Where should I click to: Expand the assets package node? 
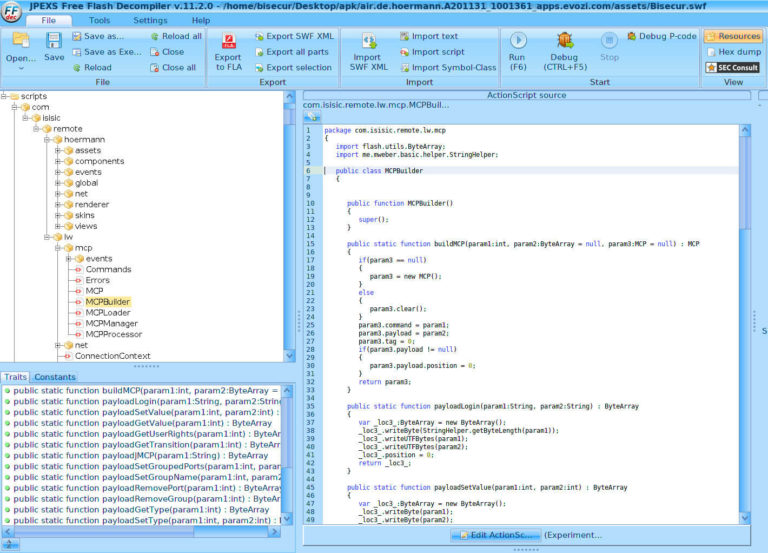[58, 150]
